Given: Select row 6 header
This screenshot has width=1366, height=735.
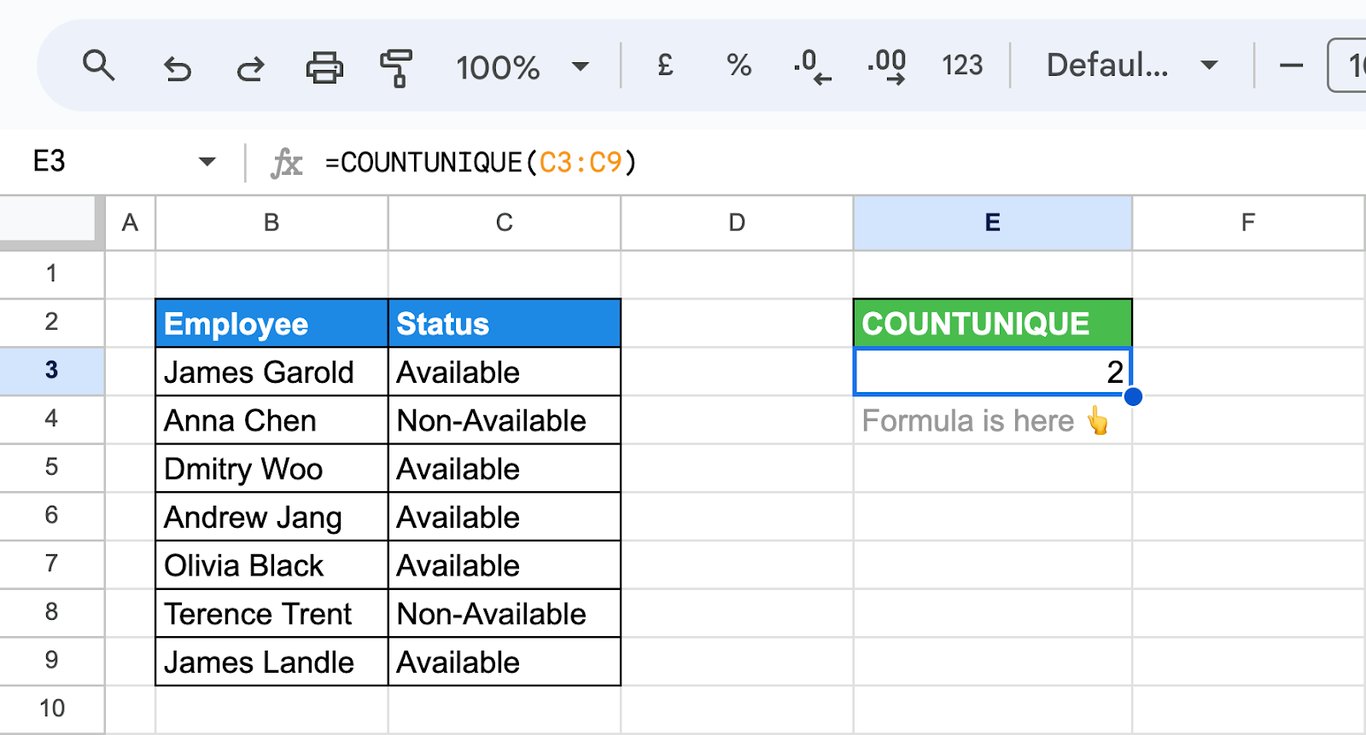Looking at the screenshot, I should 52,516.
